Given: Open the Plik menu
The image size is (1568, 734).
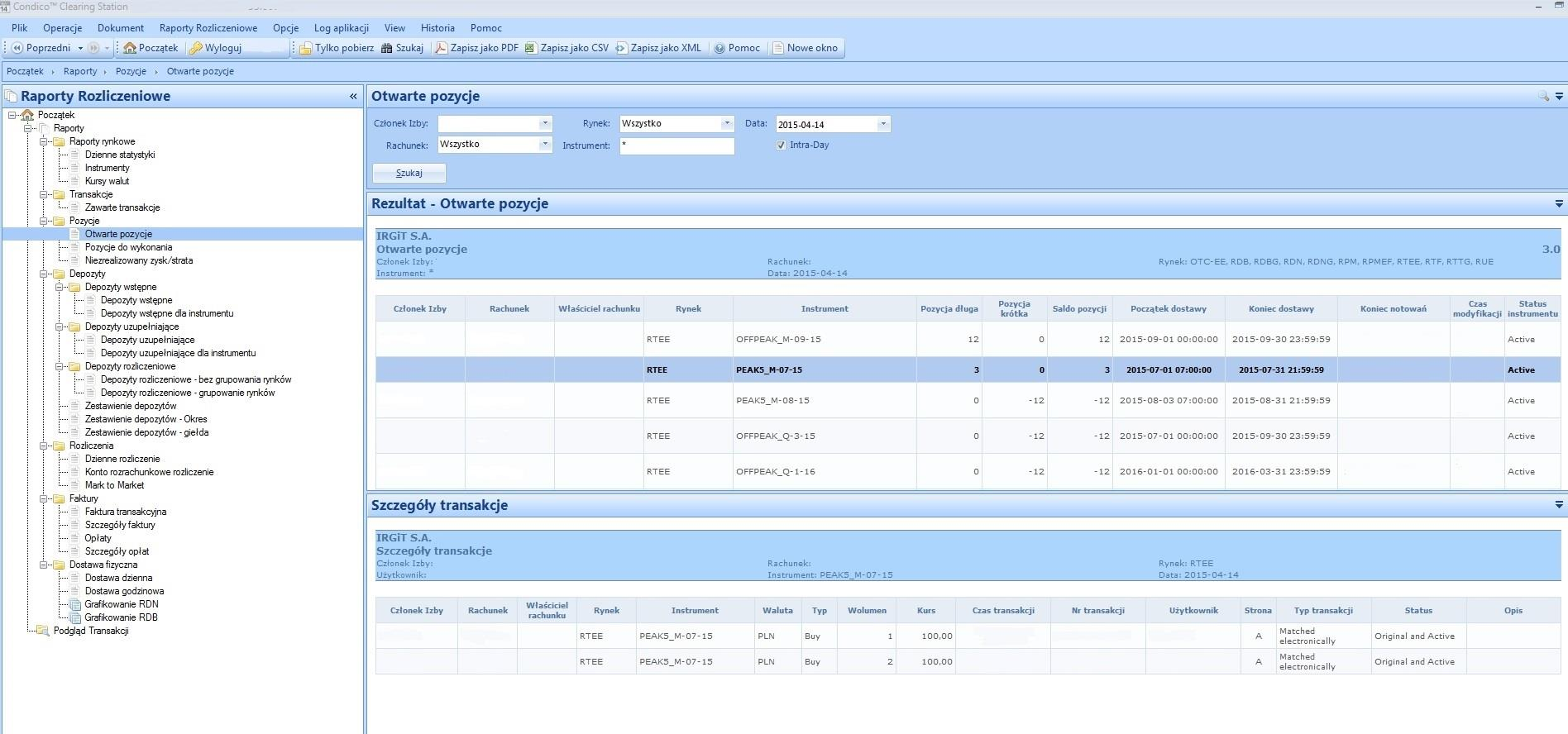Looking at the screenshot, I should click(x=19, y=27).
